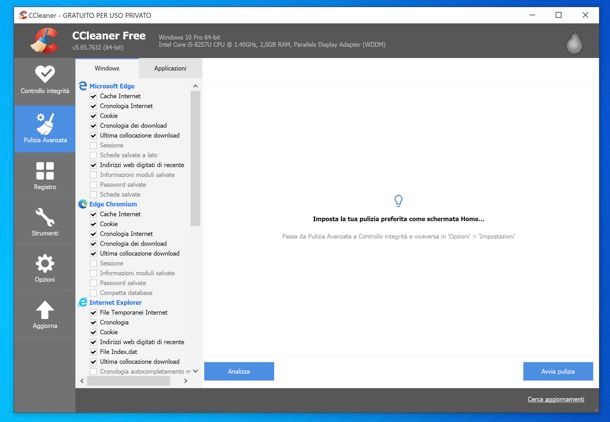This screenshot has height=422, width=610.
Task: Uncheck Edge Chromium Cookie
Action: pyautogui.click(x=93, y=224)
